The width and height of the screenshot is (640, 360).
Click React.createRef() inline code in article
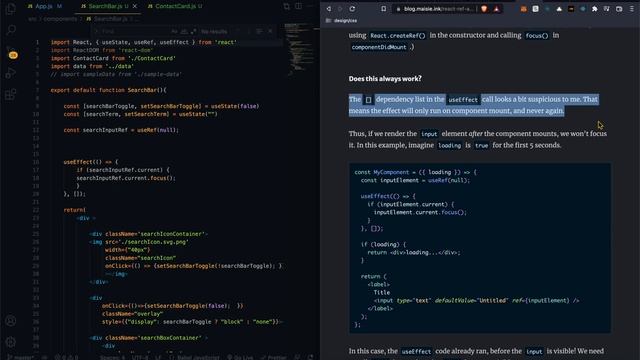pyautogui.click(x=398, y=36)
